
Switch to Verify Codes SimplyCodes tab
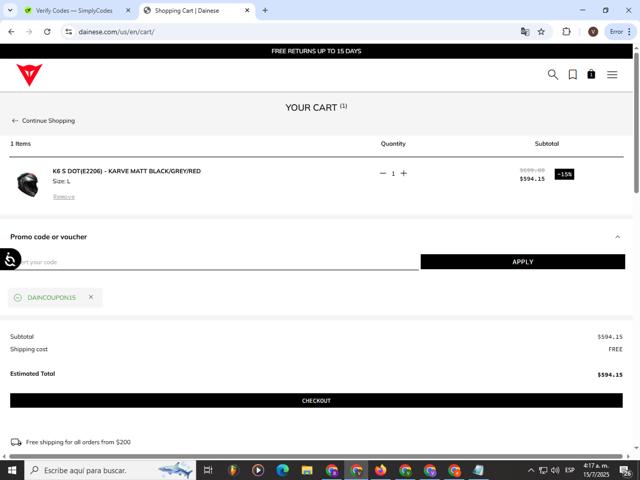point(74,11)
